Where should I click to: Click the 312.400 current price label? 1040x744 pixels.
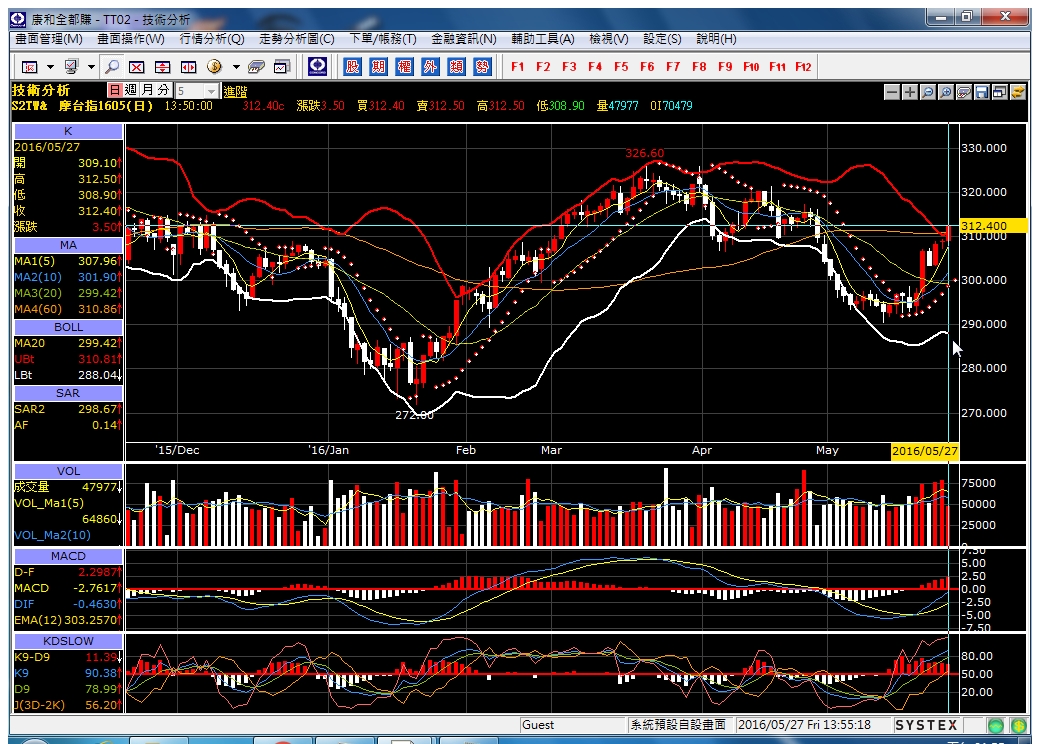click(993, 226)
